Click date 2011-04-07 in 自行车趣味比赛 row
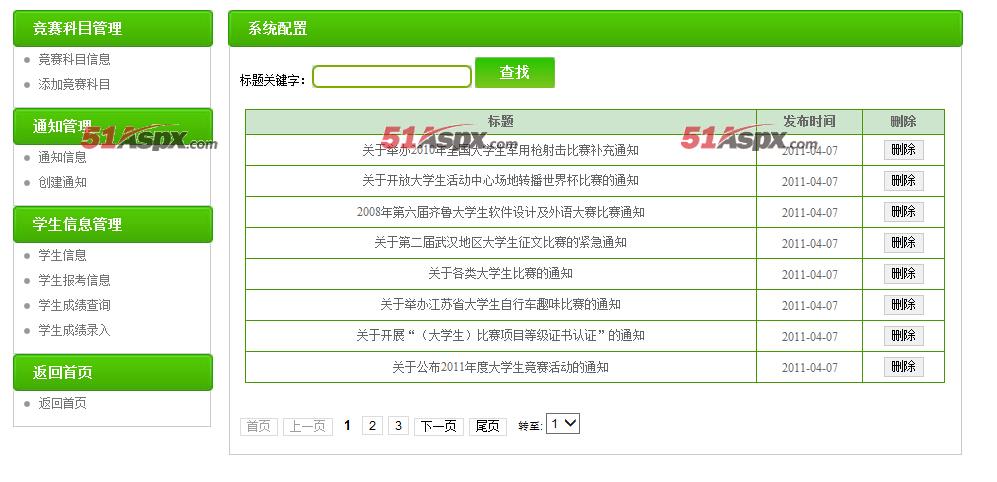 809,306
